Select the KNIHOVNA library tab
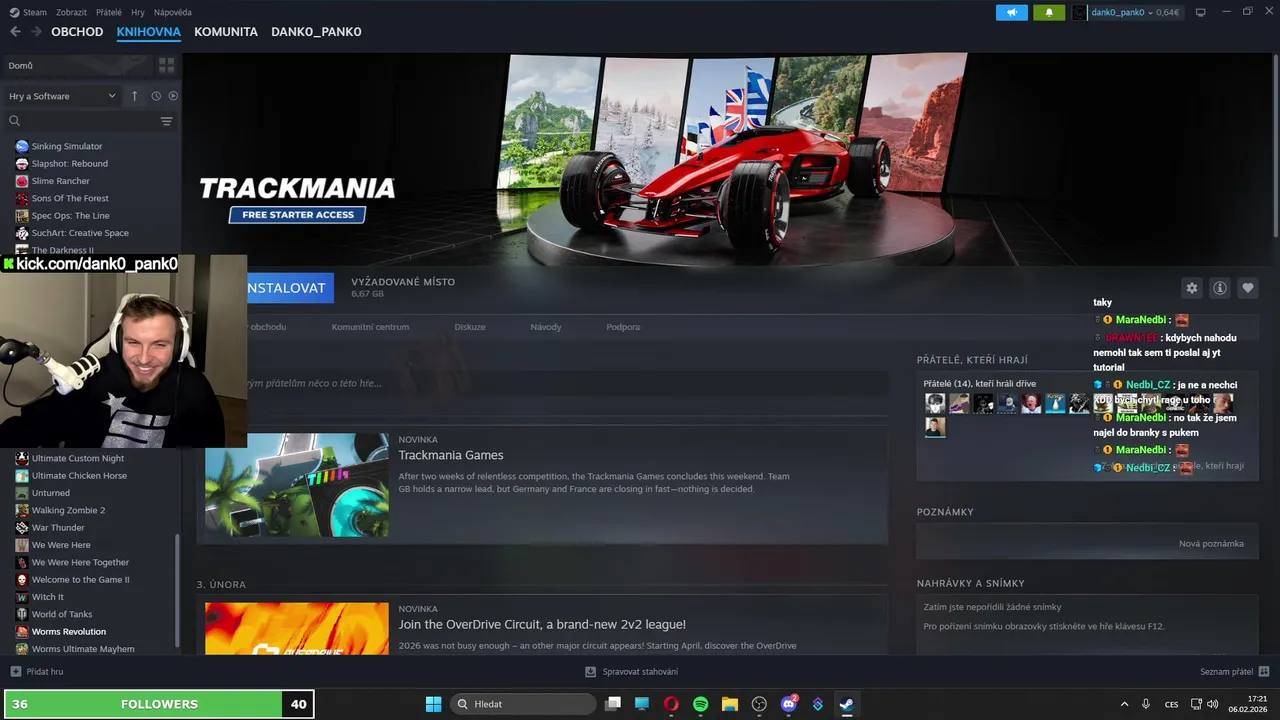This screenshot has height=720, width=1280. (x=148, y=32)
